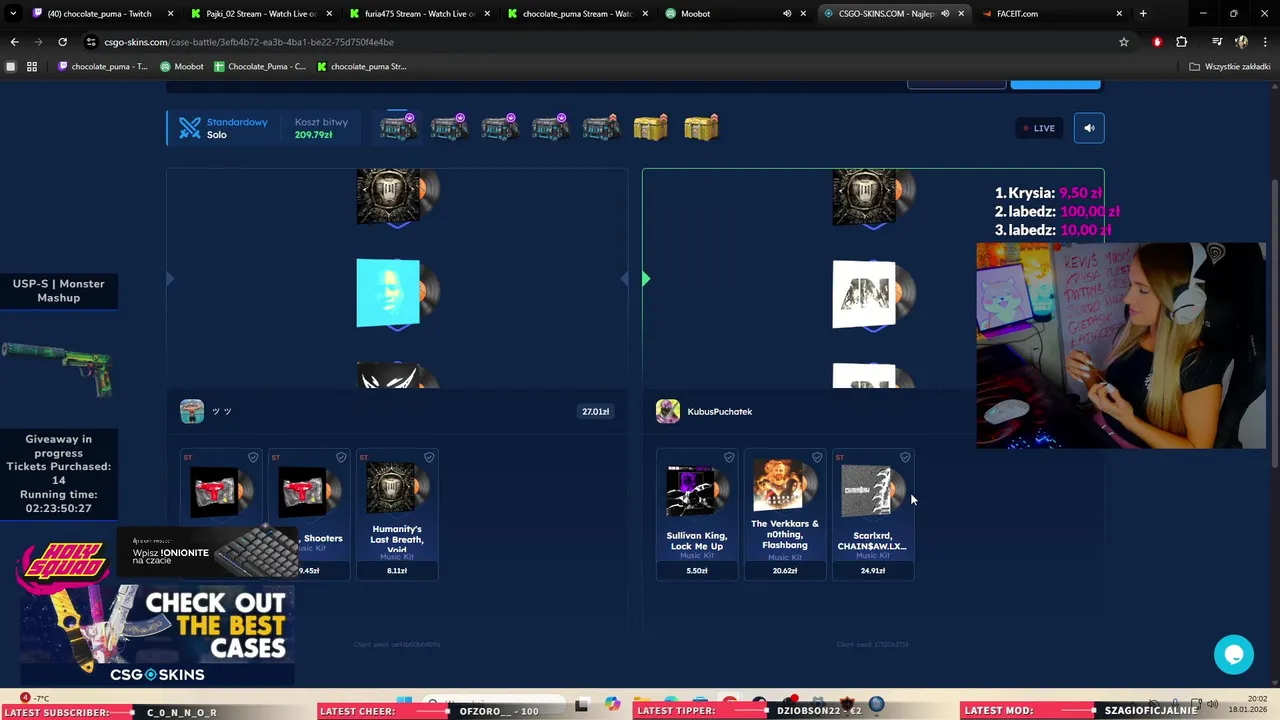Mute the CSGO-SKINS.COM tab audio icon

(945, 14)
